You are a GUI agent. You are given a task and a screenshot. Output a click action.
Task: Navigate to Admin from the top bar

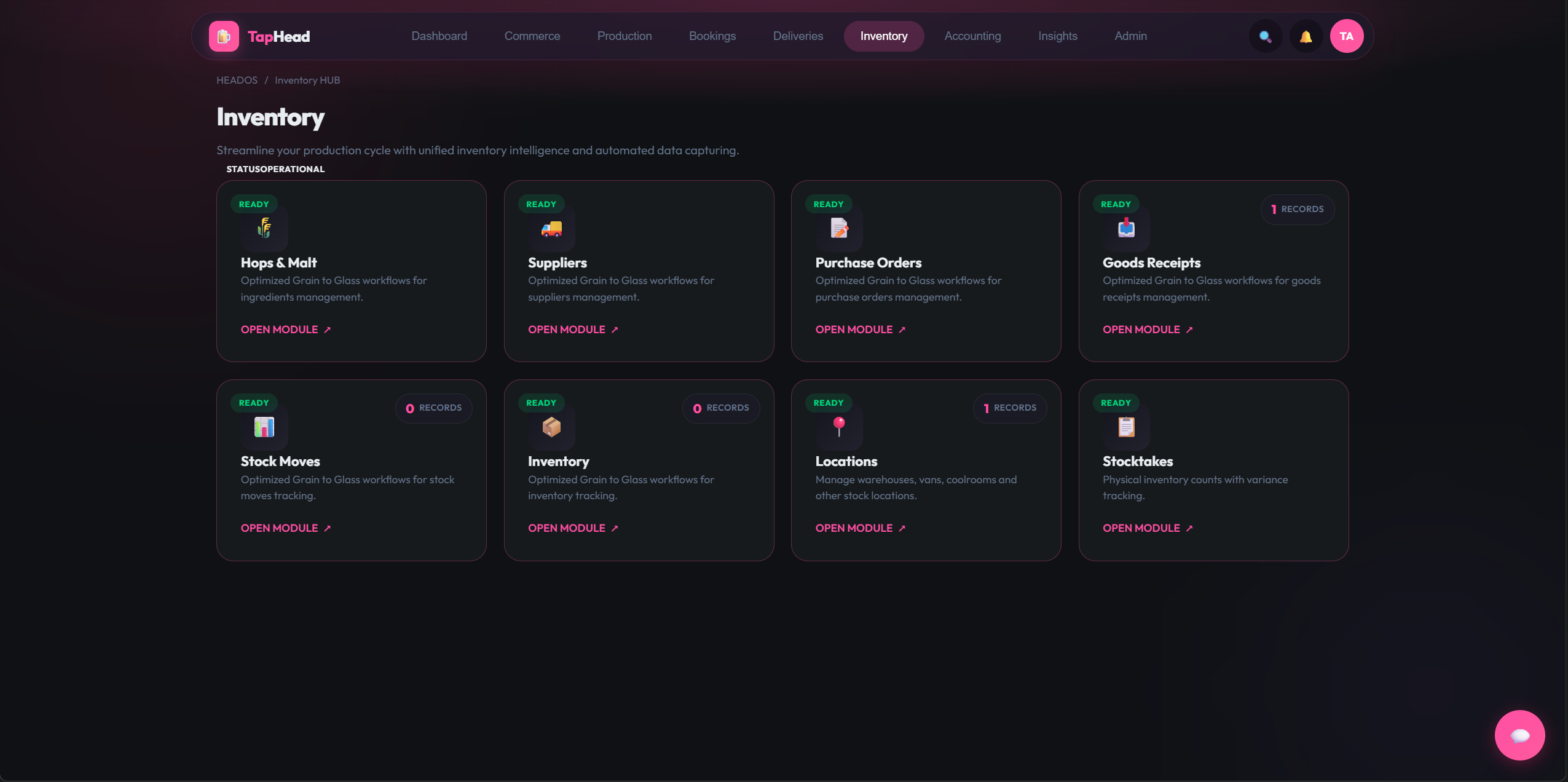click(x=1130, y=36)
